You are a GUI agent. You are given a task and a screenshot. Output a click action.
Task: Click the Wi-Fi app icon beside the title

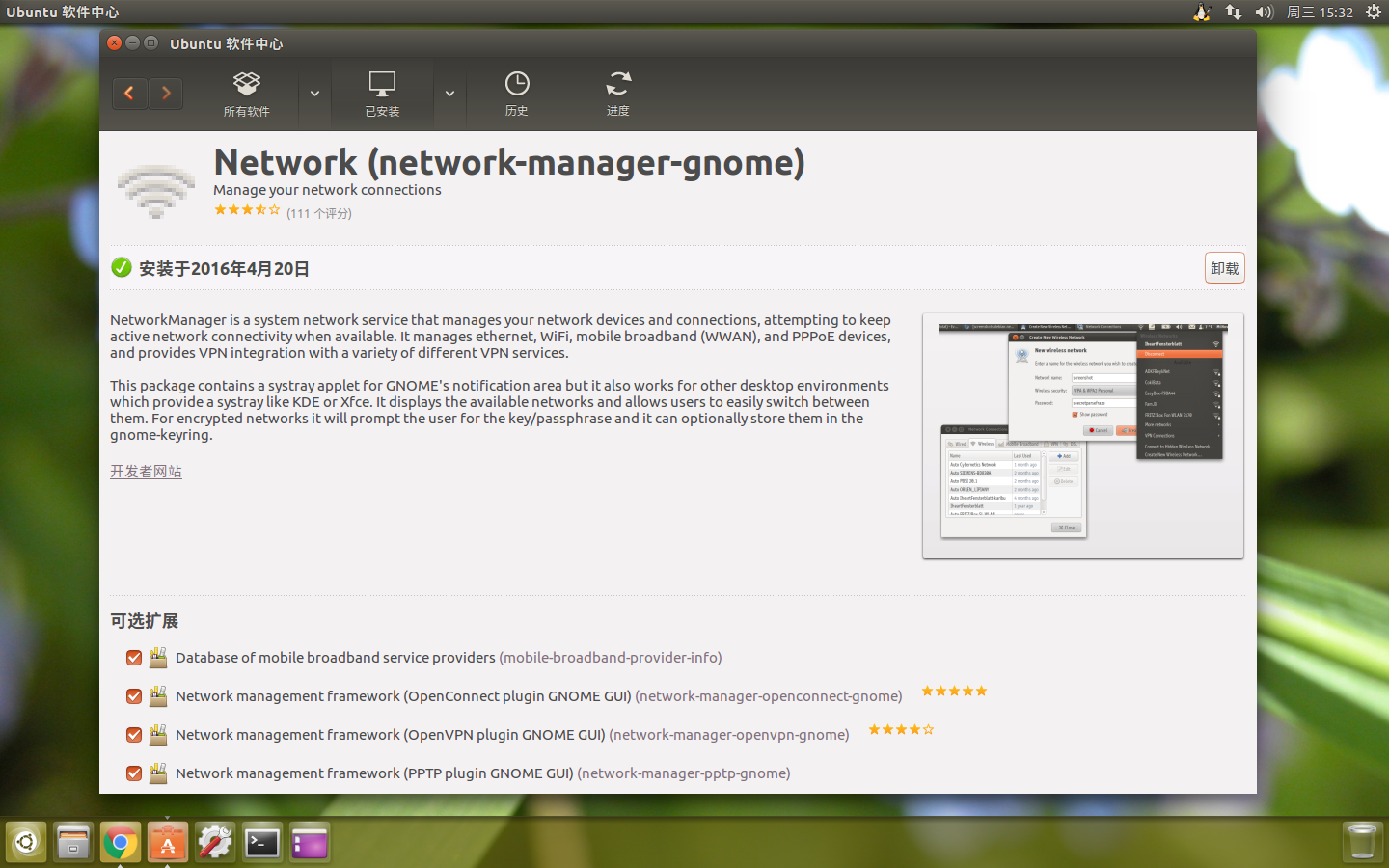point(156,192)
